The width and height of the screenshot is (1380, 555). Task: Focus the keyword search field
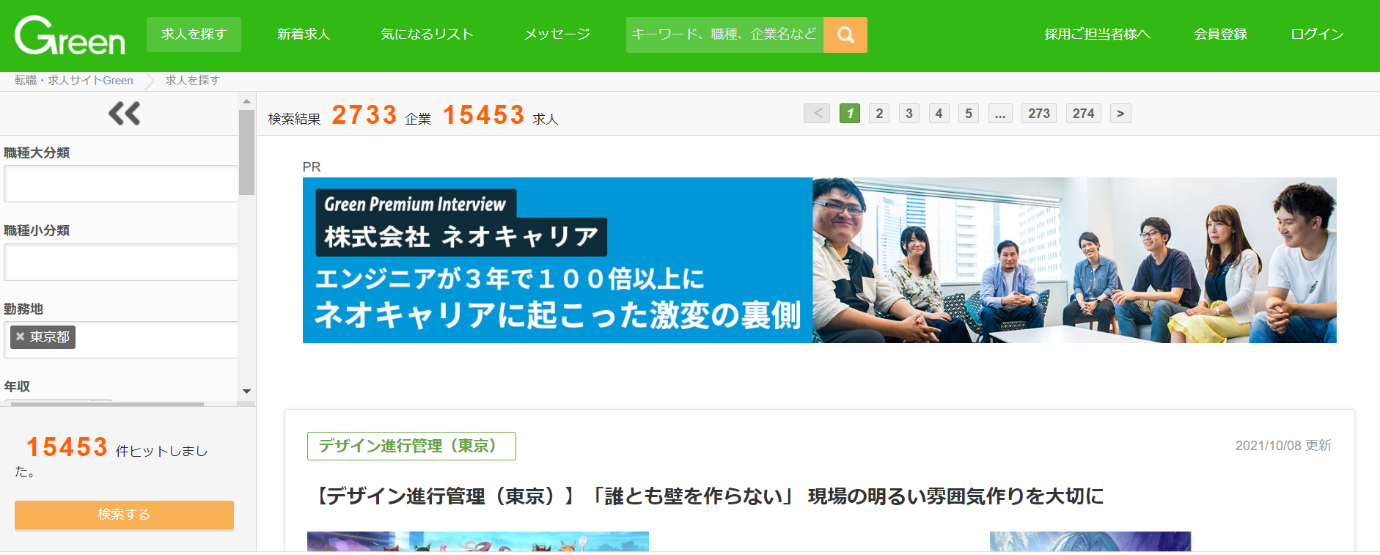(725, 35)
